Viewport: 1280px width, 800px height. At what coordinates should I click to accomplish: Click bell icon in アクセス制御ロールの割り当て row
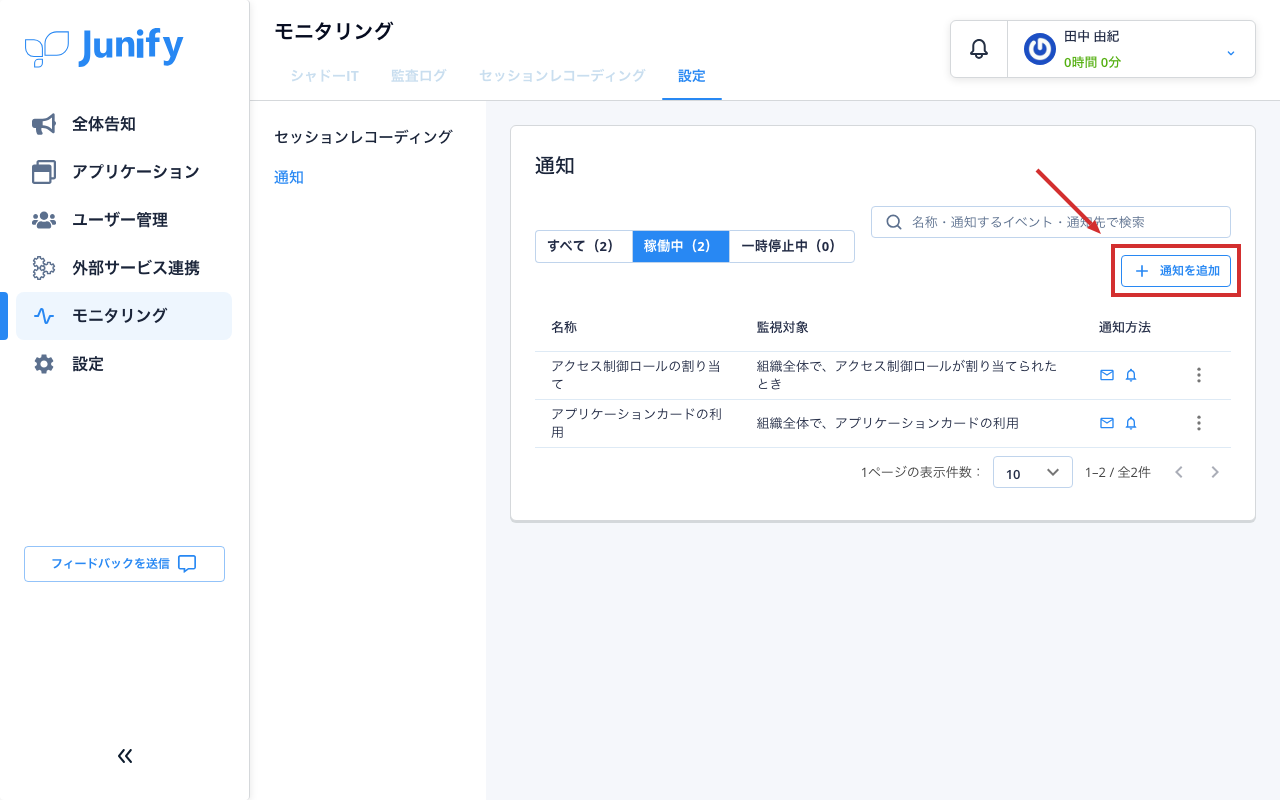pos(1131,375)
